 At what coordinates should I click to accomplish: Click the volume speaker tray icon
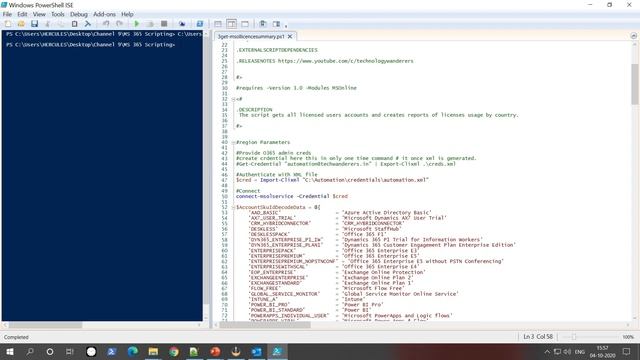[567, 351]
